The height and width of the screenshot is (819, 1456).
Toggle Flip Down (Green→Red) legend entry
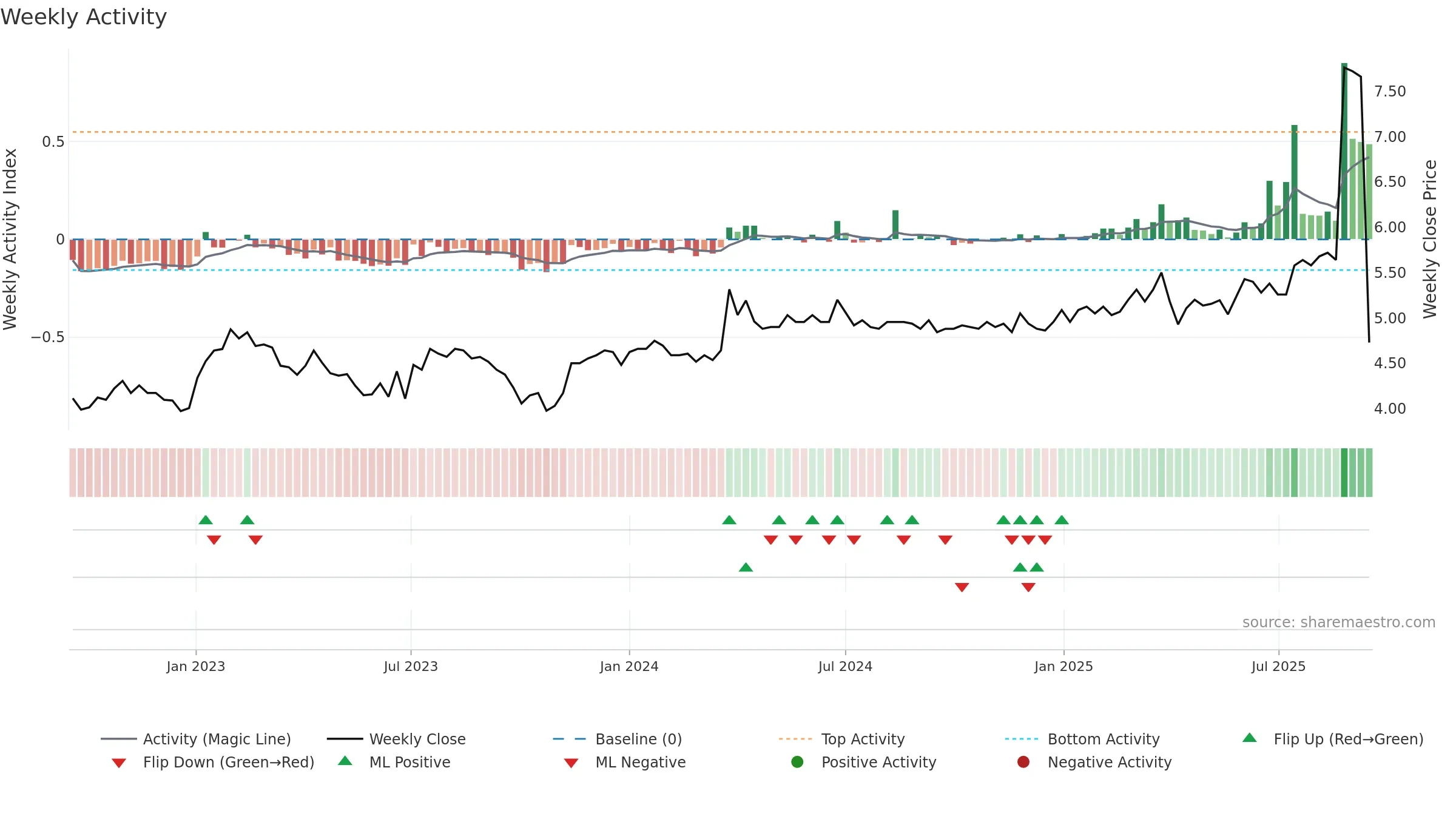213,762
